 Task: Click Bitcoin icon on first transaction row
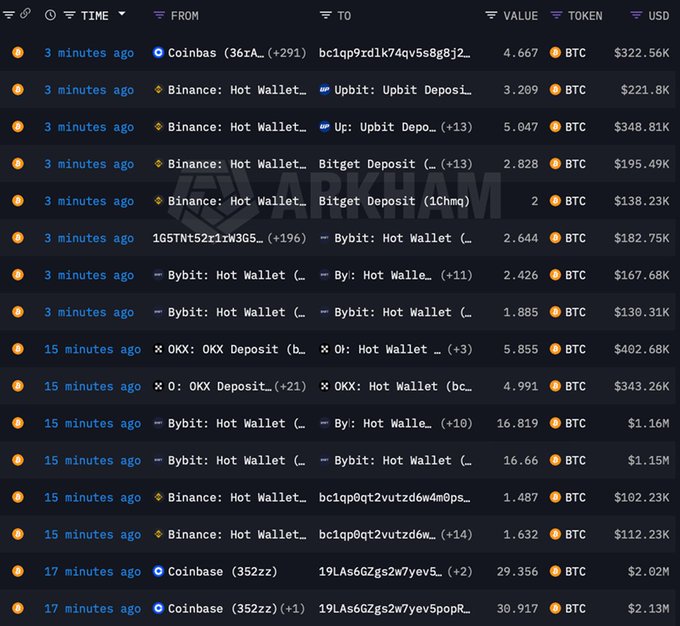tap(17, 53)
